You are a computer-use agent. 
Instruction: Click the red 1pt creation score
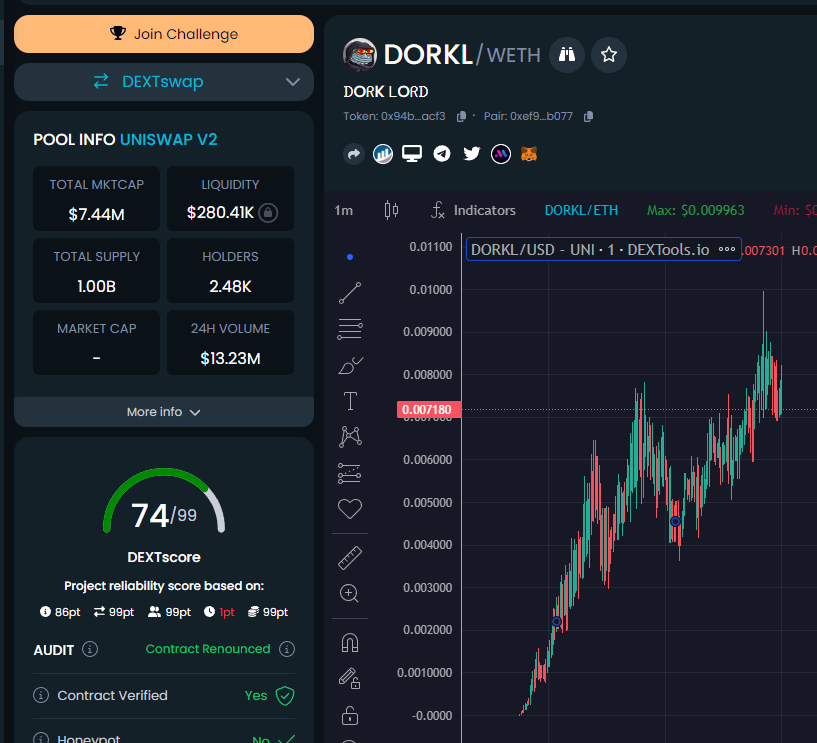coord(219,612)
